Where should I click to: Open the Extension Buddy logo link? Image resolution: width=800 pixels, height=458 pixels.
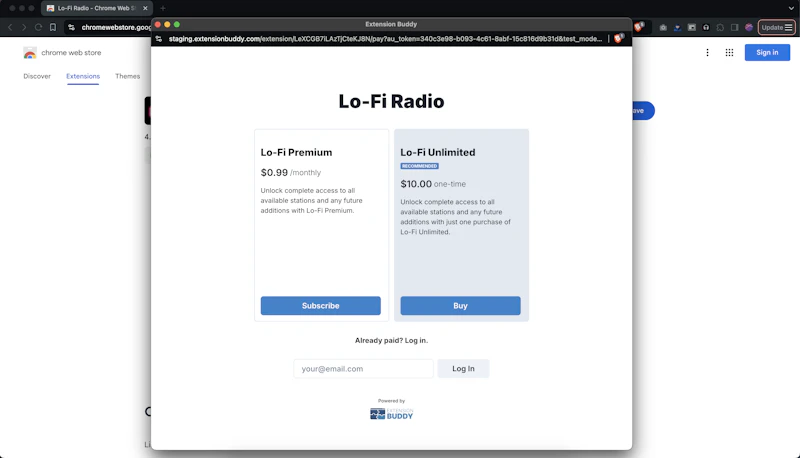pyautogui.click(x=391, y=414)
